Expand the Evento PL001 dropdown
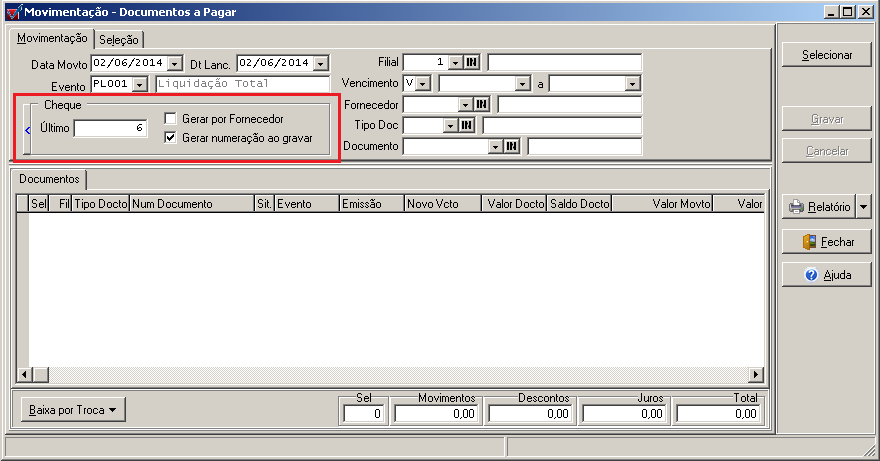 [x=140, y=84]
